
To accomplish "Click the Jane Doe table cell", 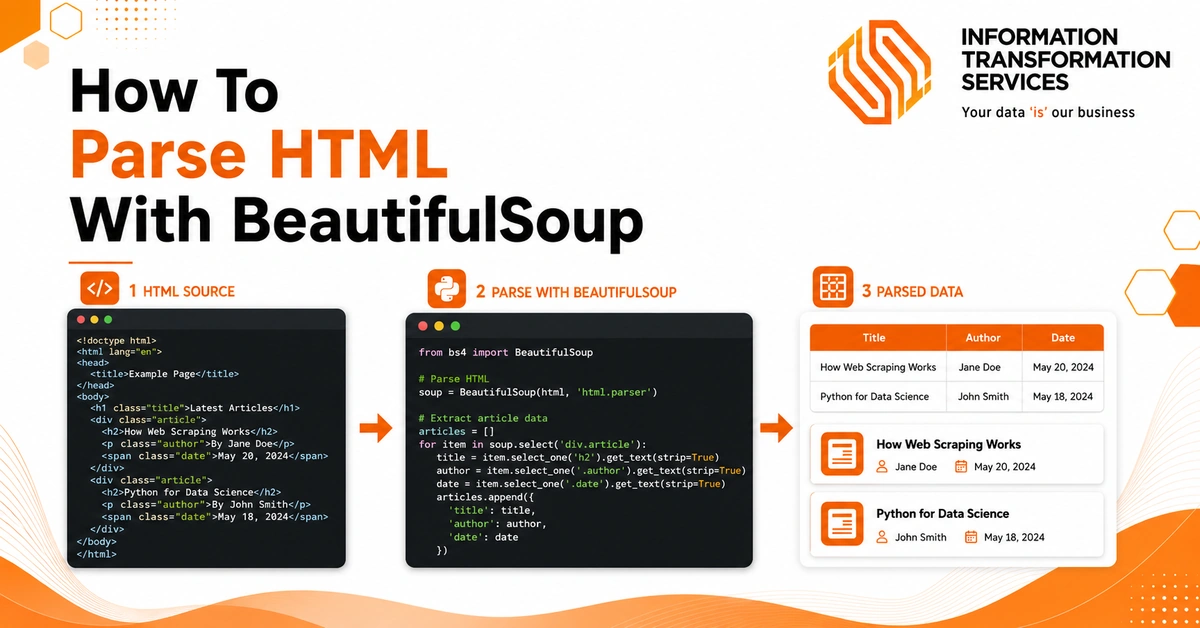I will [x=984, y=367].
